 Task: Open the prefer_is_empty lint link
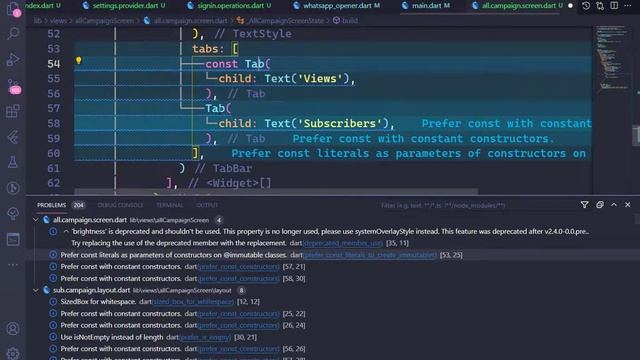click(x=205, y=338)
